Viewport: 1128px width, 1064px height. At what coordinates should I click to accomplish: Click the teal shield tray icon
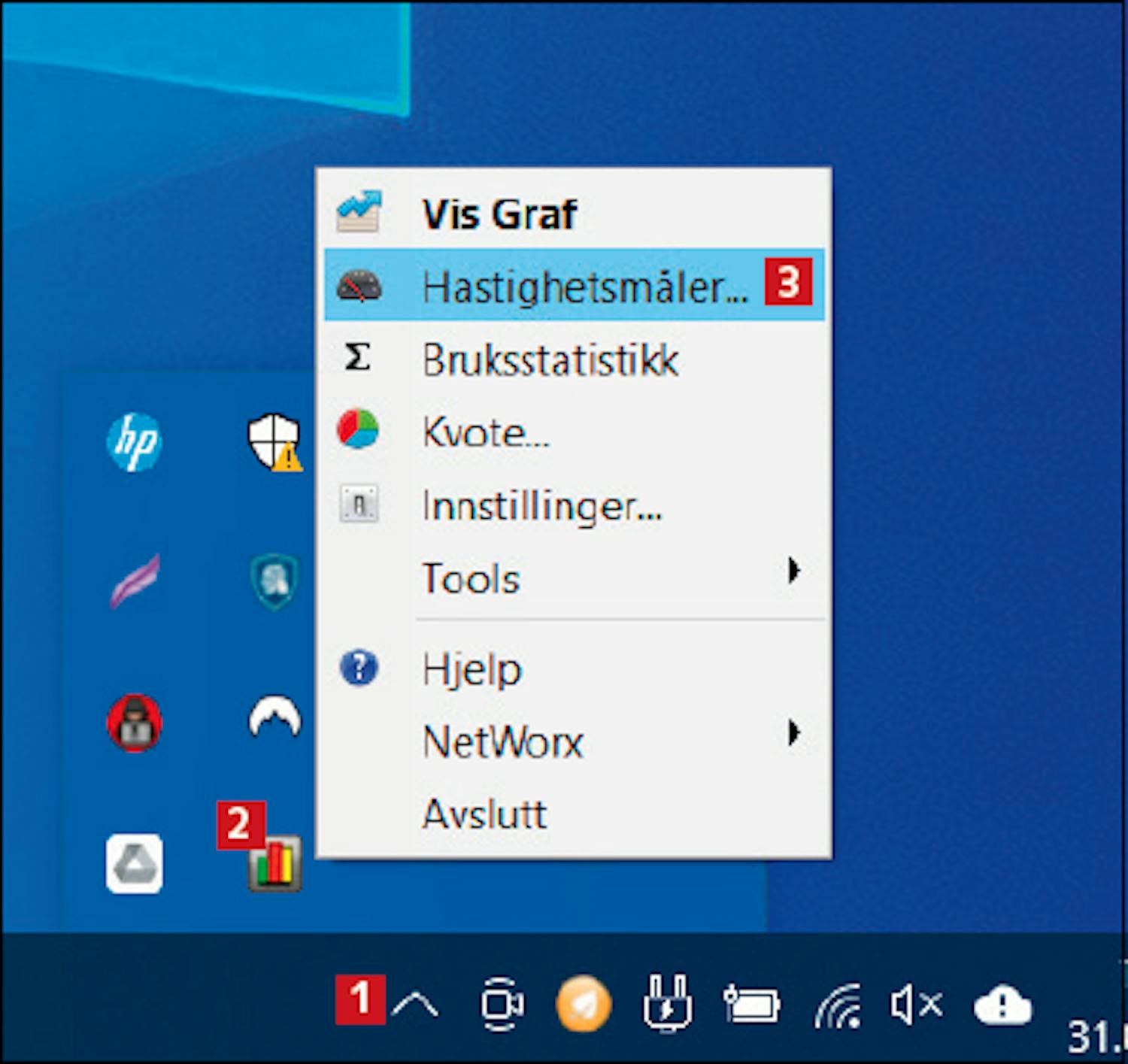click(x=274, y=581)
